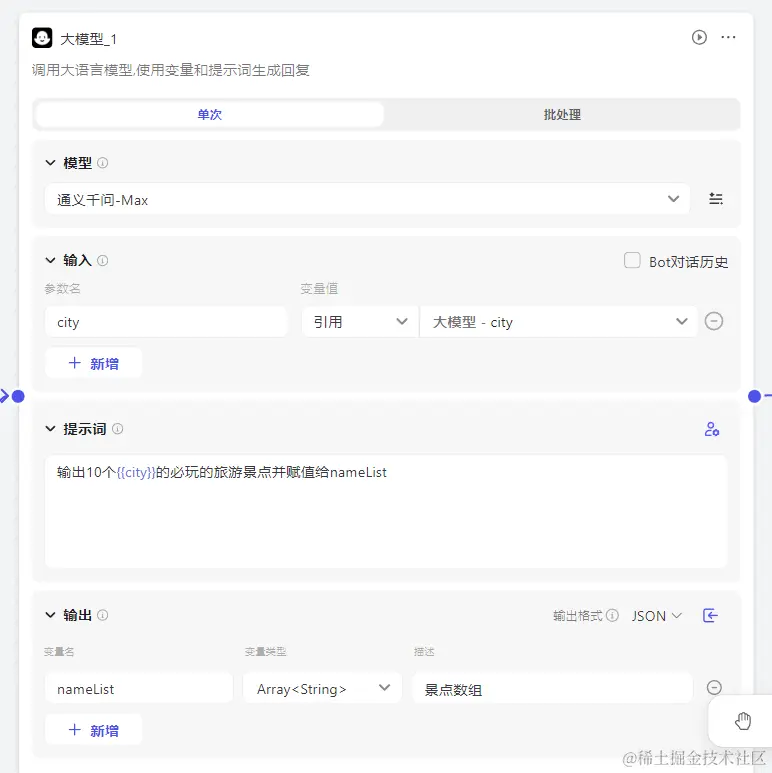The width and height of the screenshot is (772, 773).
Task: Run the node with the play icon
Action: coord(699,37)
